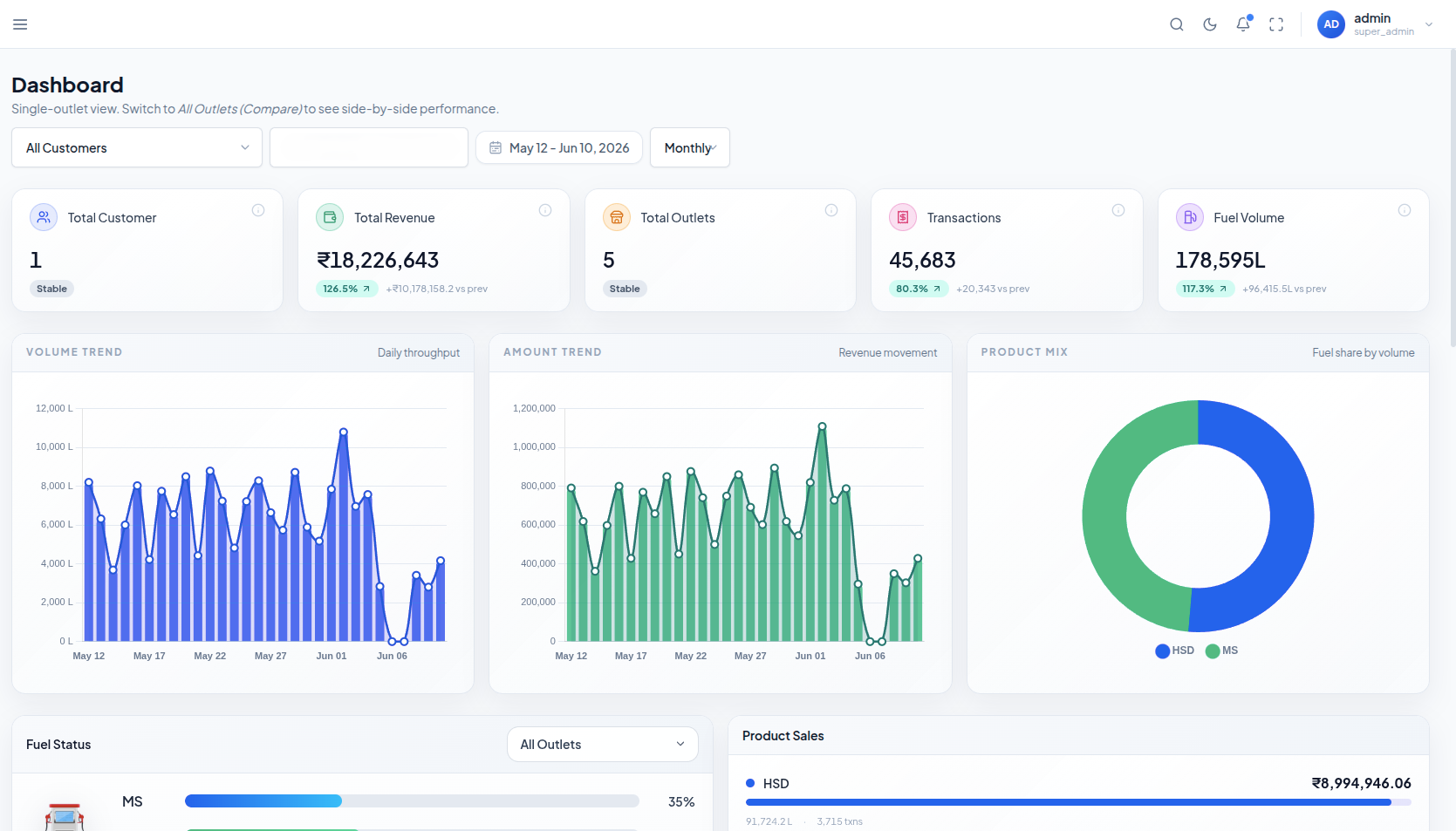Viewport: 1456px width, 831px height.
Task: Click Stable badge under Total Customer
Action: click(51, 289)
